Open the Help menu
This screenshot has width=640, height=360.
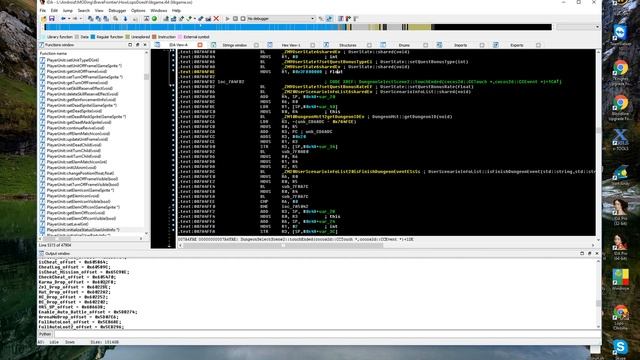tap(176, 11)
